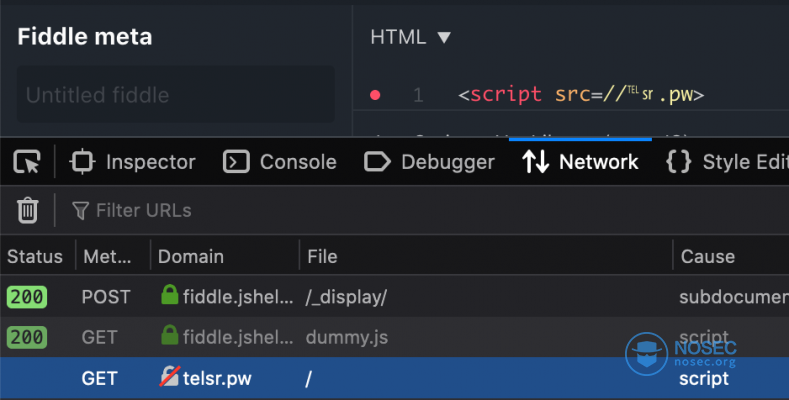This screenshot has width=789, height=400.
Task: Click the green lock icon in dummy.js row
Action: pyautogui.click(x=169, y=337)
